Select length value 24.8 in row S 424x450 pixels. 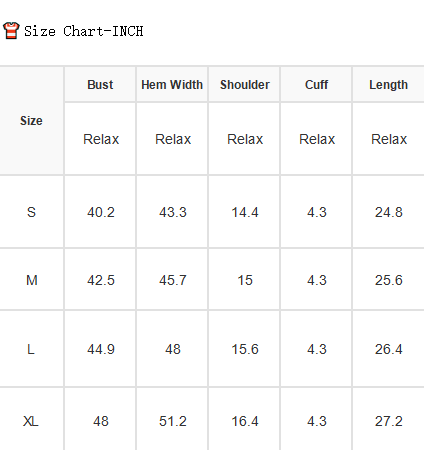tap(389, 212)
